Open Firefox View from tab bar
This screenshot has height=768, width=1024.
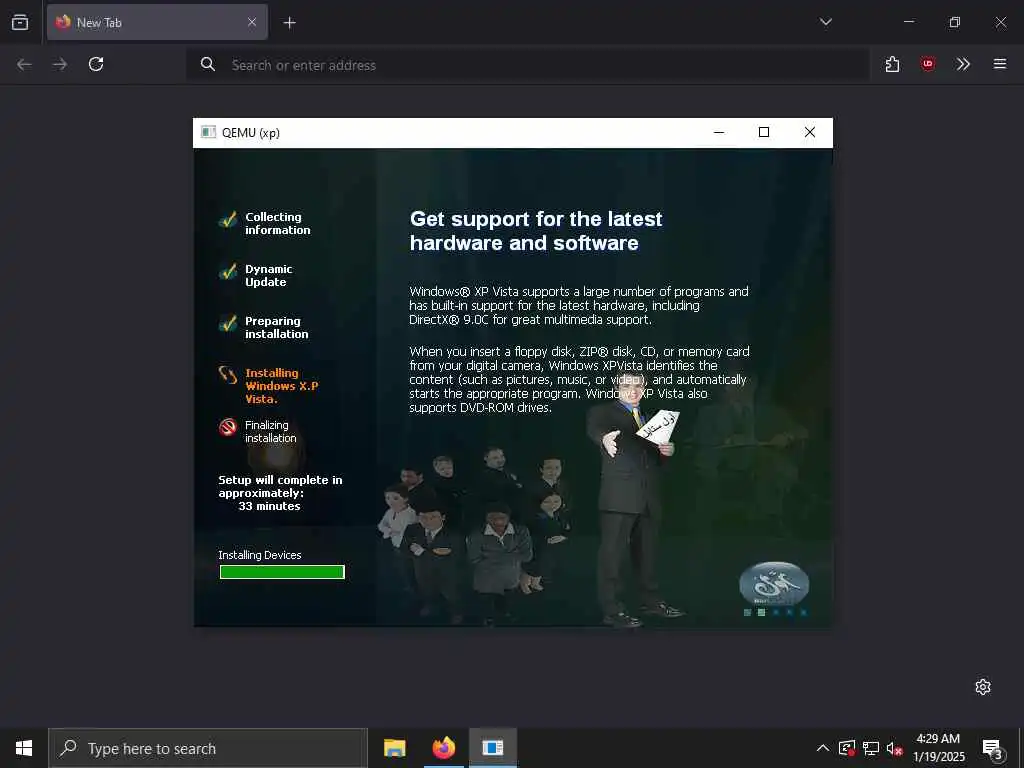[20, 22]
